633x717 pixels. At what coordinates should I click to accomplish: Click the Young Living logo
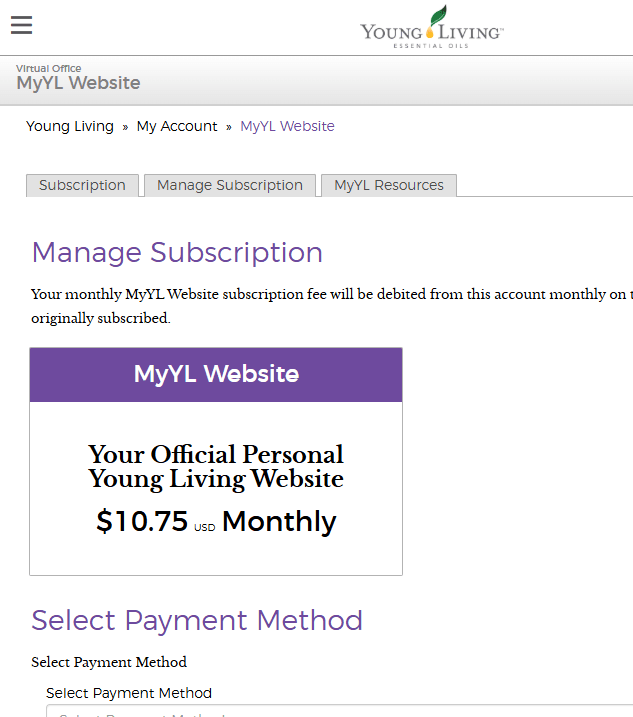click(x=432, y=27)
